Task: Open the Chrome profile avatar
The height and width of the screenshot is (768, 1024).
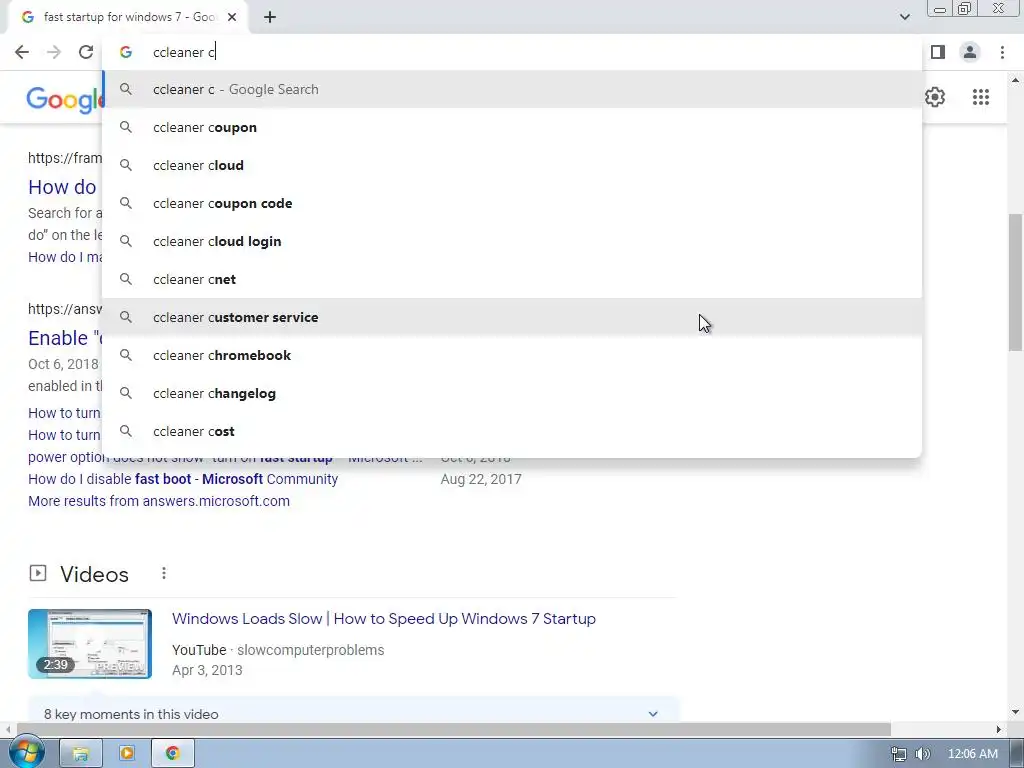Action: (970, 52)
